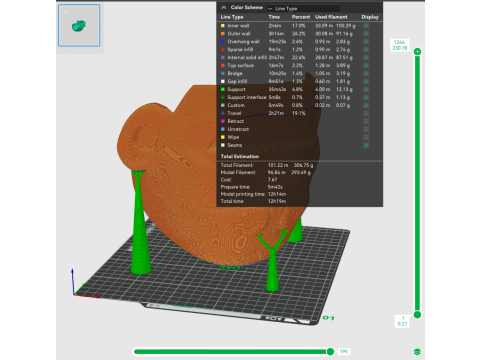Uncheck Inner wall display checkbox
The height and width of the screenshot is (360, 480).
coord(366,26)
